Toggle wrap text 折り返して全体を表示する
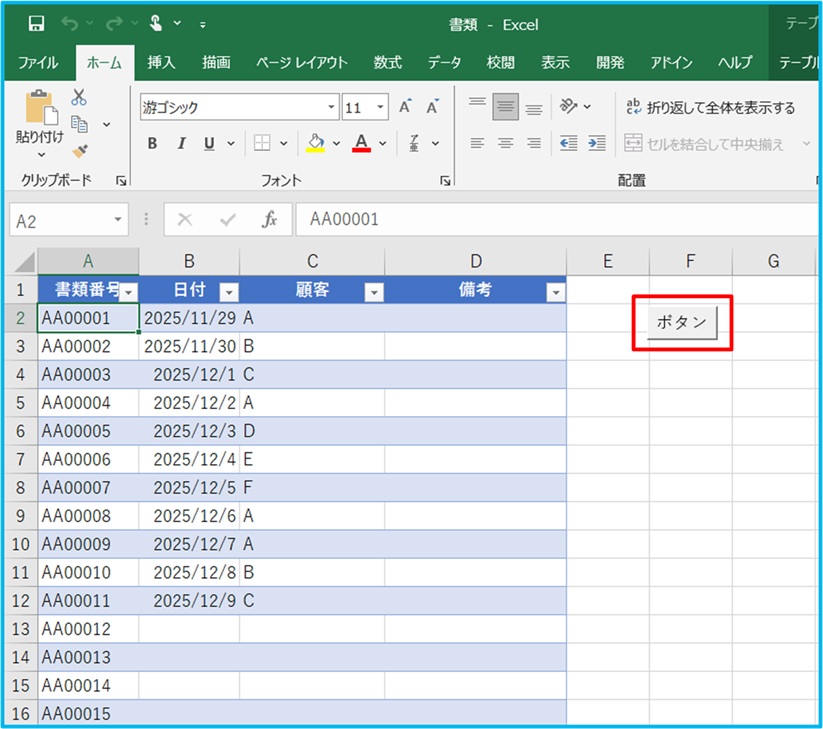Image resolution: width=823 pixels, height=729 pixels. (x=710, y=107)
